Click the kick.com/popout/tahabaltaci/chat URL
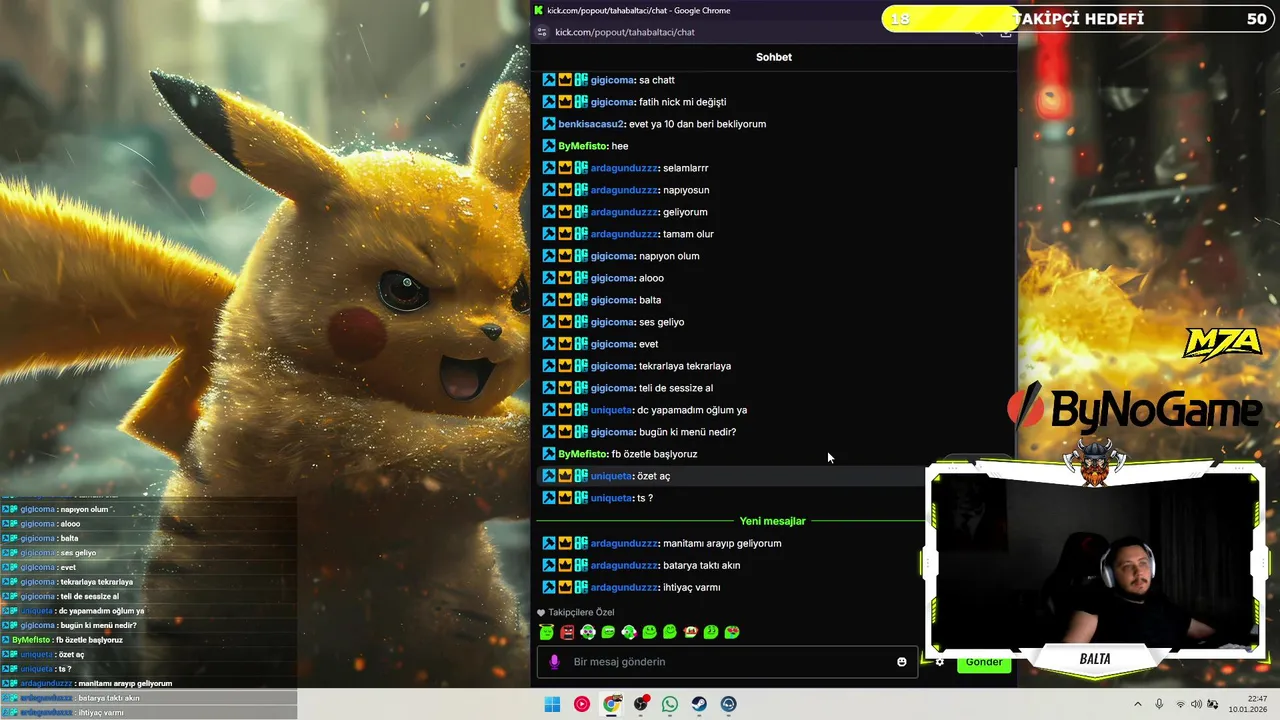The height and width of the screenshot is (720, 1280). (625, 32)
